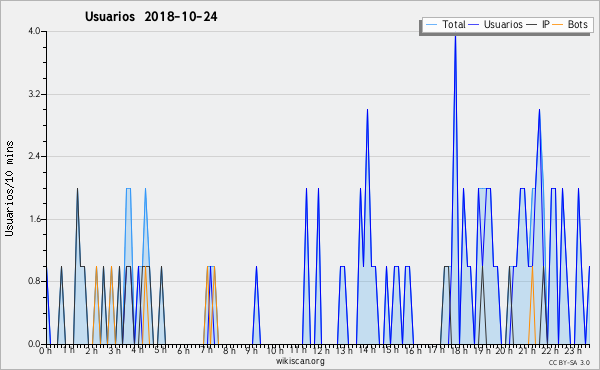The image size is (600, 370).
Task: Click the 'CC BY-SA 3.0' license text
Action: click(x=569, y=363)
